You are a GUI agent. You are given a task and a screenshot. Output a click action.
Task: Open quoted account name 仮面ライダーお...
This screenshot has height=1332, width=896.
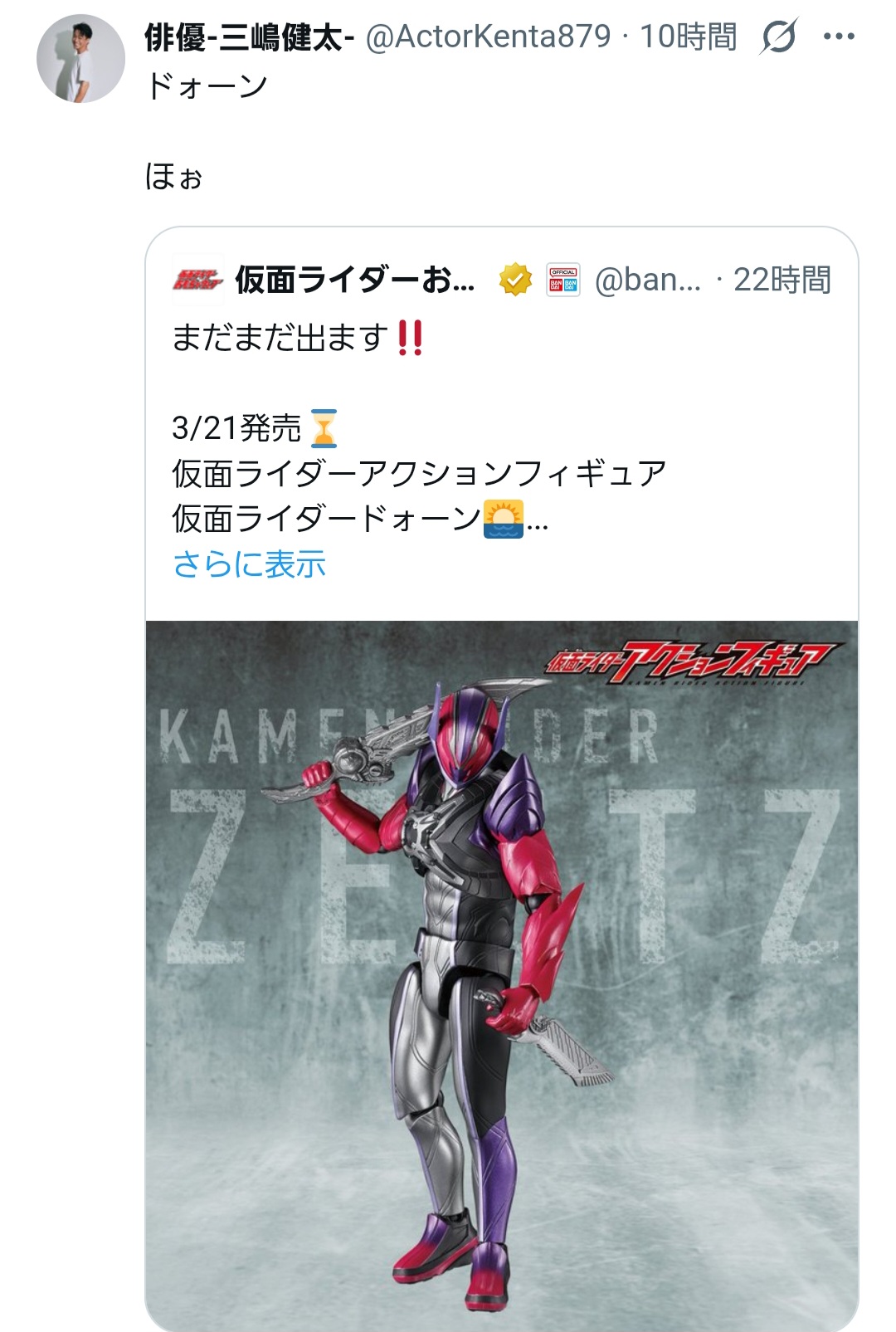355,281
